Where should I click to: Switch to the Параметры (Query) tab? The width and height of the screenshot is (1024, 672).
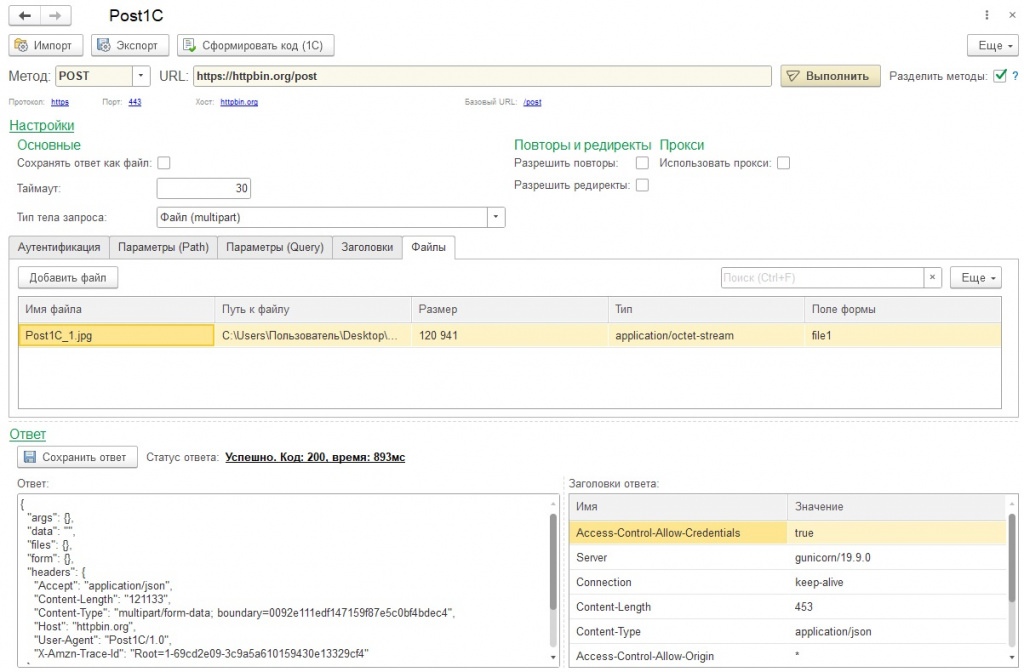pos(275,248)
